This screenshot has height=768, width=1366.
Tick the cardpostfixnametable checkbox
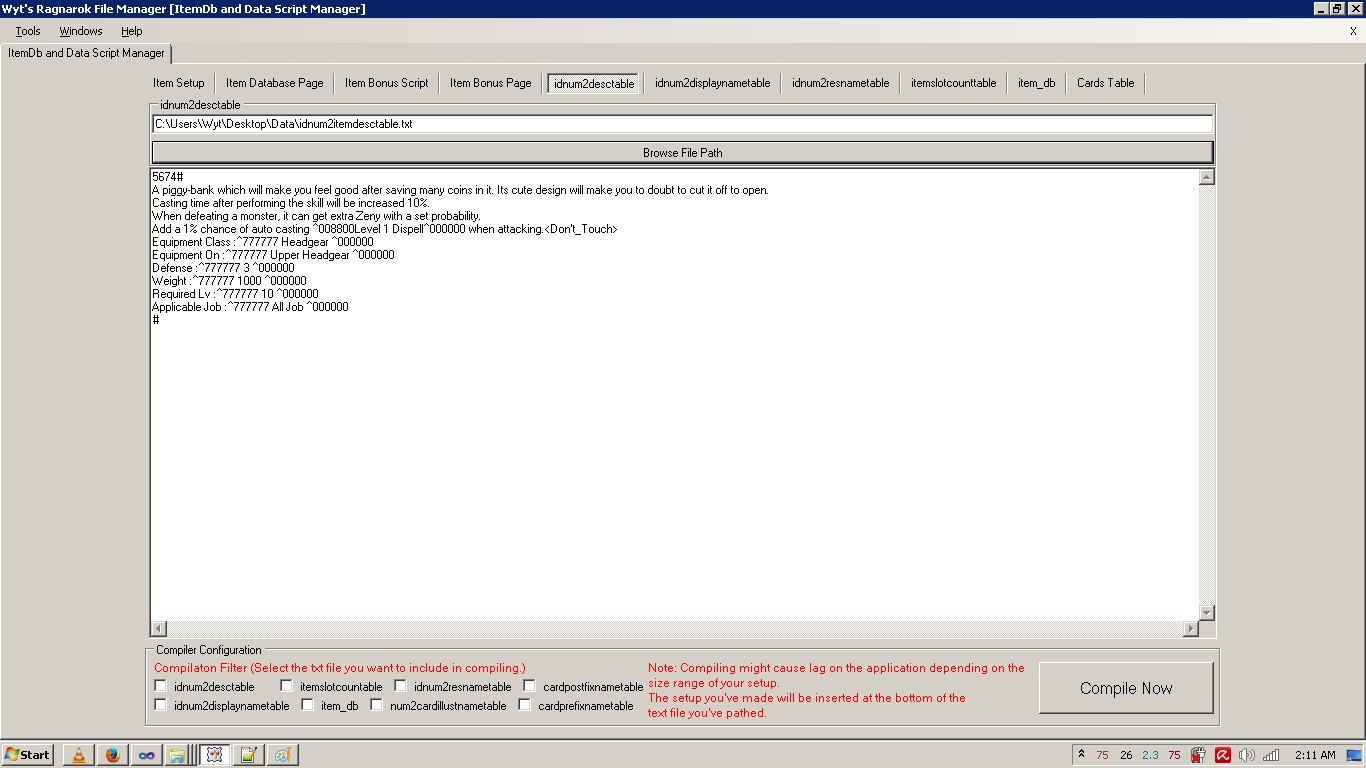click(530, 686)
